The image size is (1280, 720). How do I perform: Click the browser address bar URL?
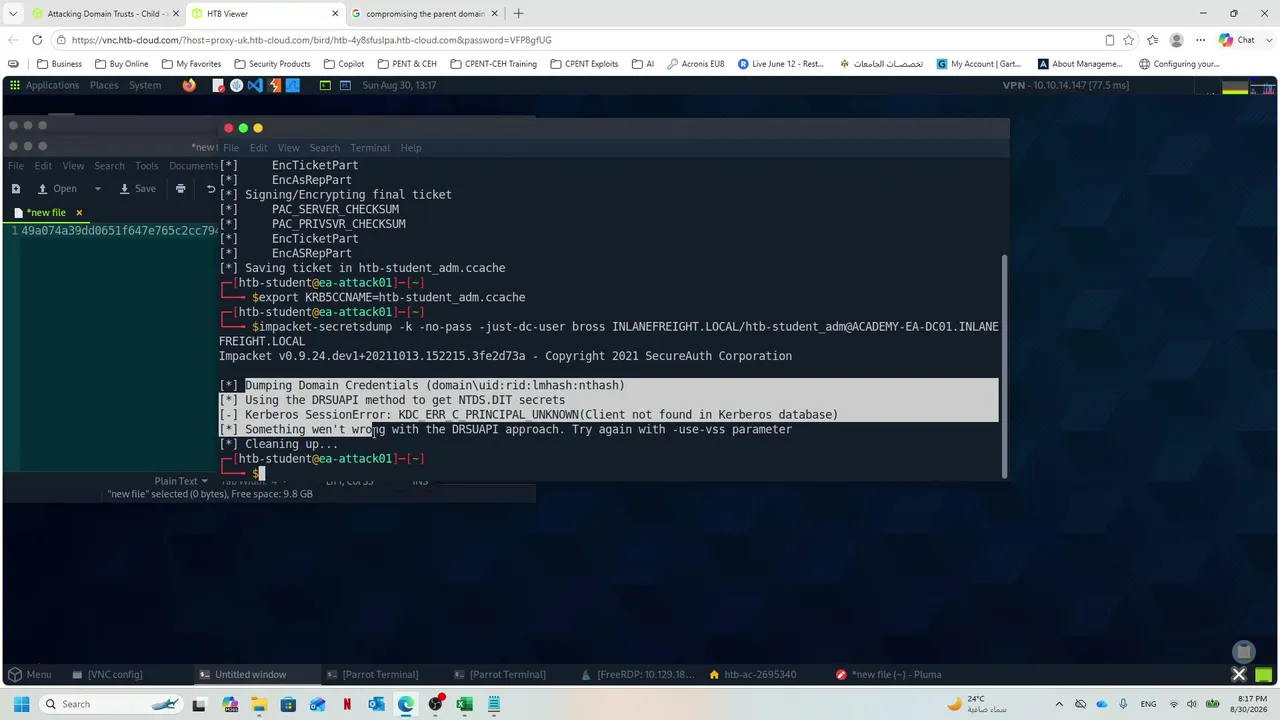[311, 40]
